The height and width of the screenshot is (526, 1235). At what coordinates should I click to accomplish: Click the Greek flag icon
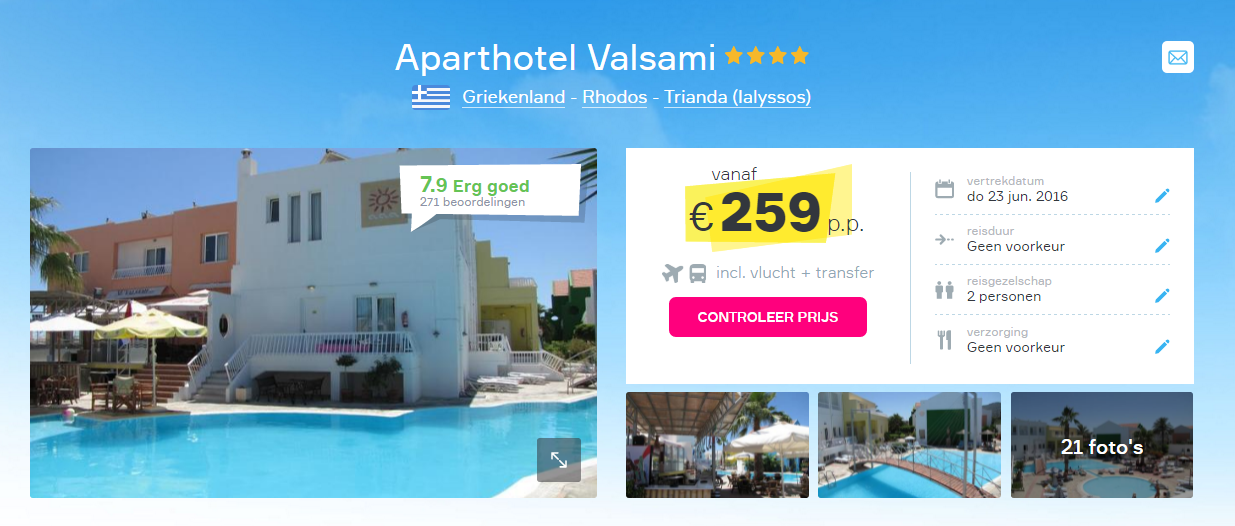tap(431, 97)
